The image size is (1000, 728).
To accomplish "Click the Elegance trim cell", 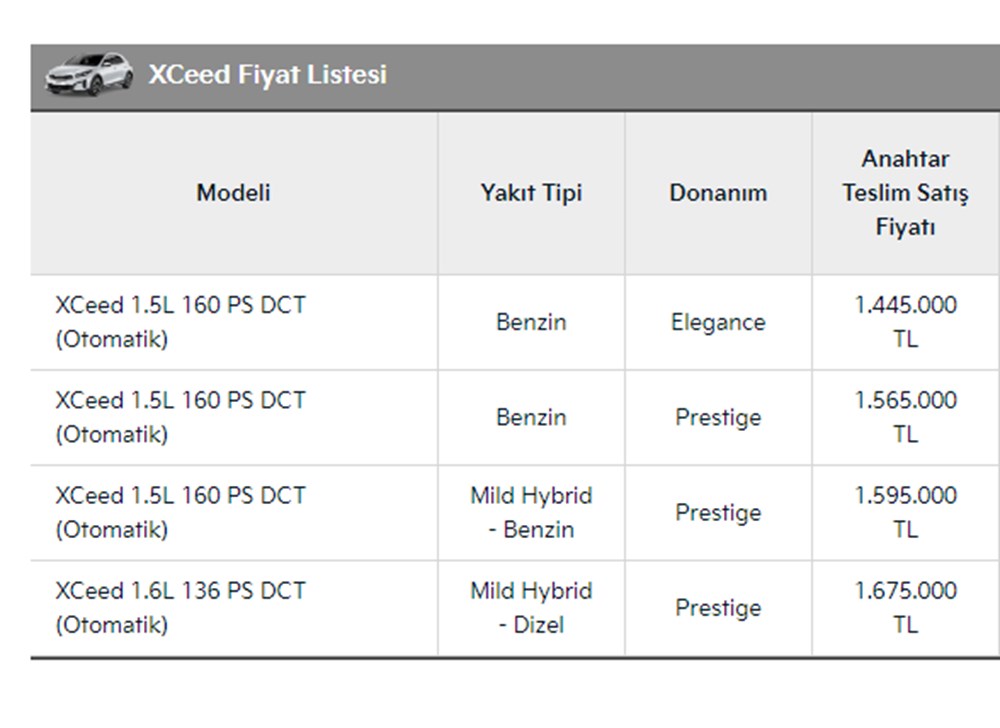I will (718, 322).
